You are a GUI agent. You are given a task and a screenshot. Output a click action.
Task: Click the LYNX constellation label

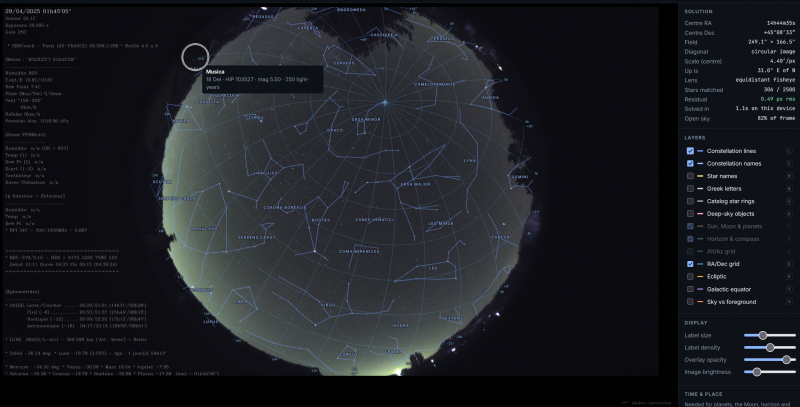point(469,161)
